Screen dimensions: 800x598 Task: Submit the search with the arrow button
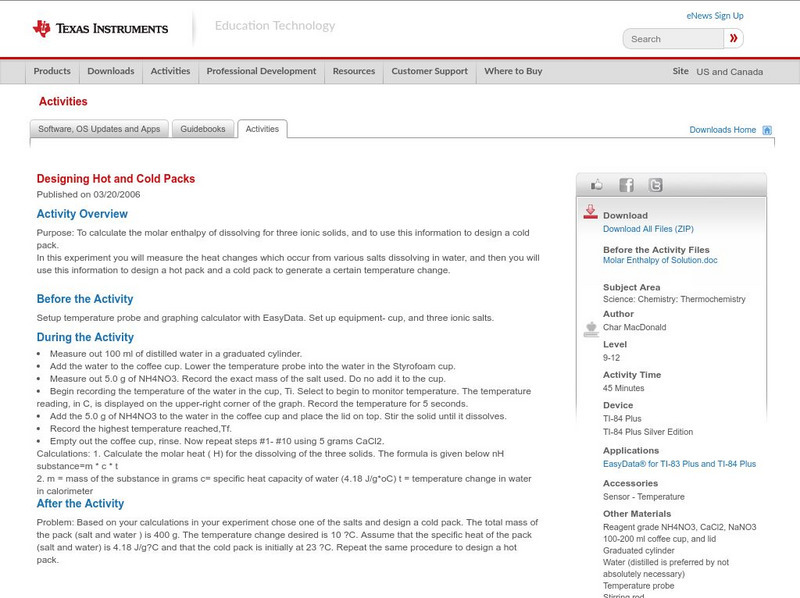click(x=733, y=38)
